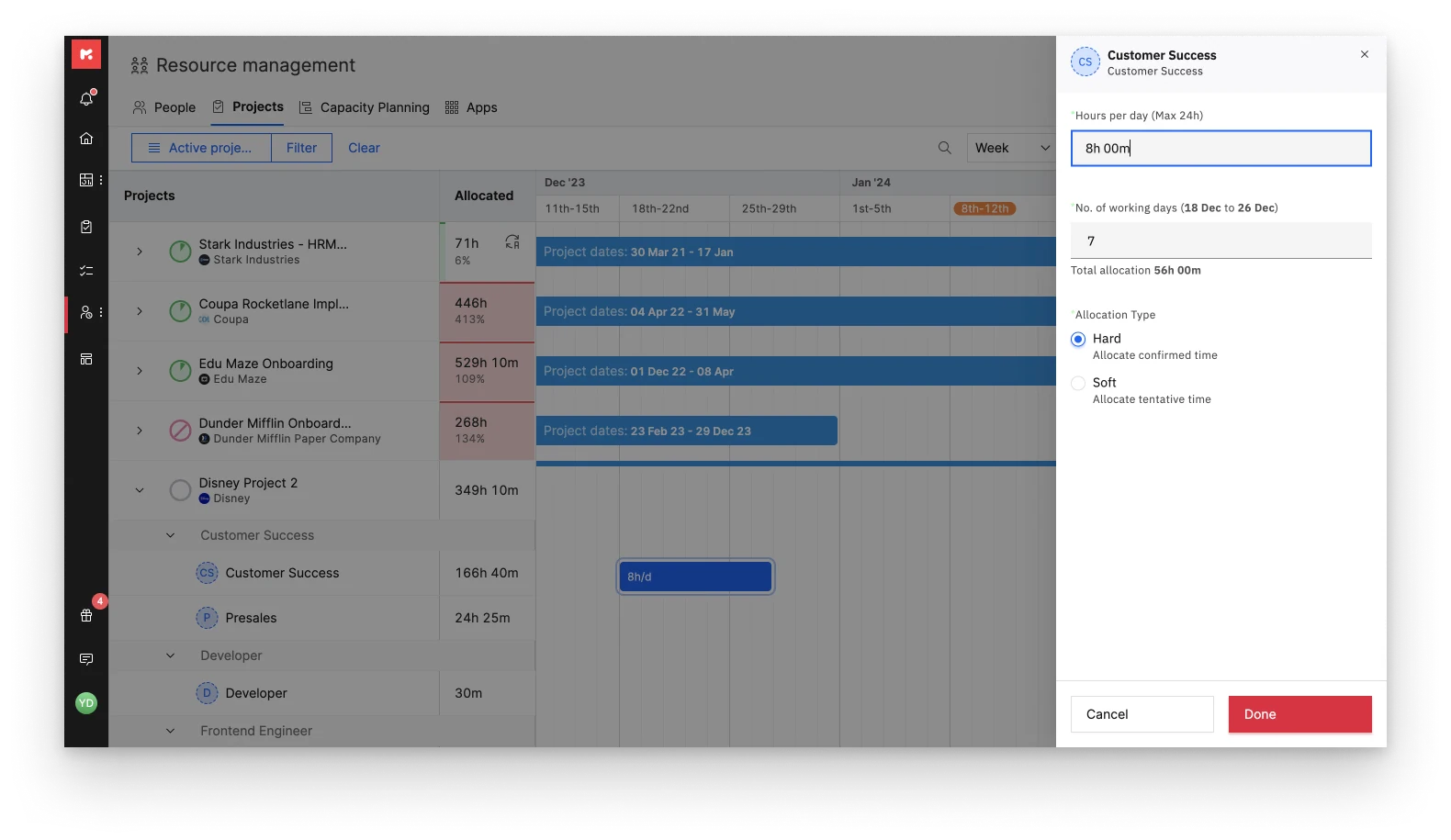Open the Capacity Planning tab
Image resolution: width=1451 pixels, height=840 pixels.
[365, 107]
